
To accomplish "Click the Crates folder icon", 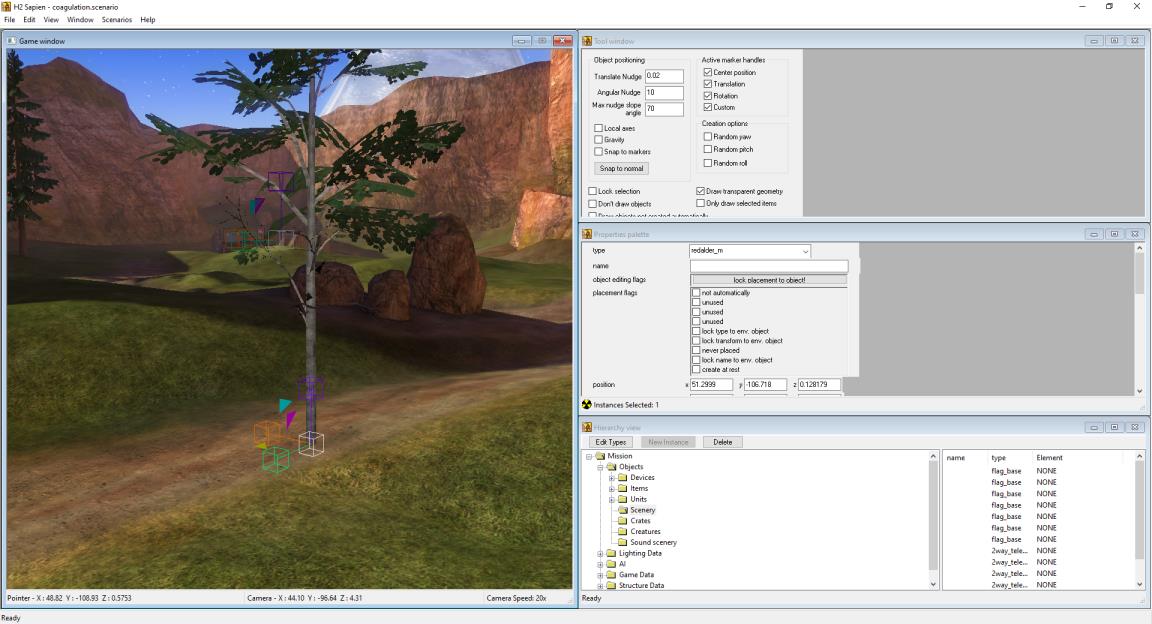I will point(623,521).
